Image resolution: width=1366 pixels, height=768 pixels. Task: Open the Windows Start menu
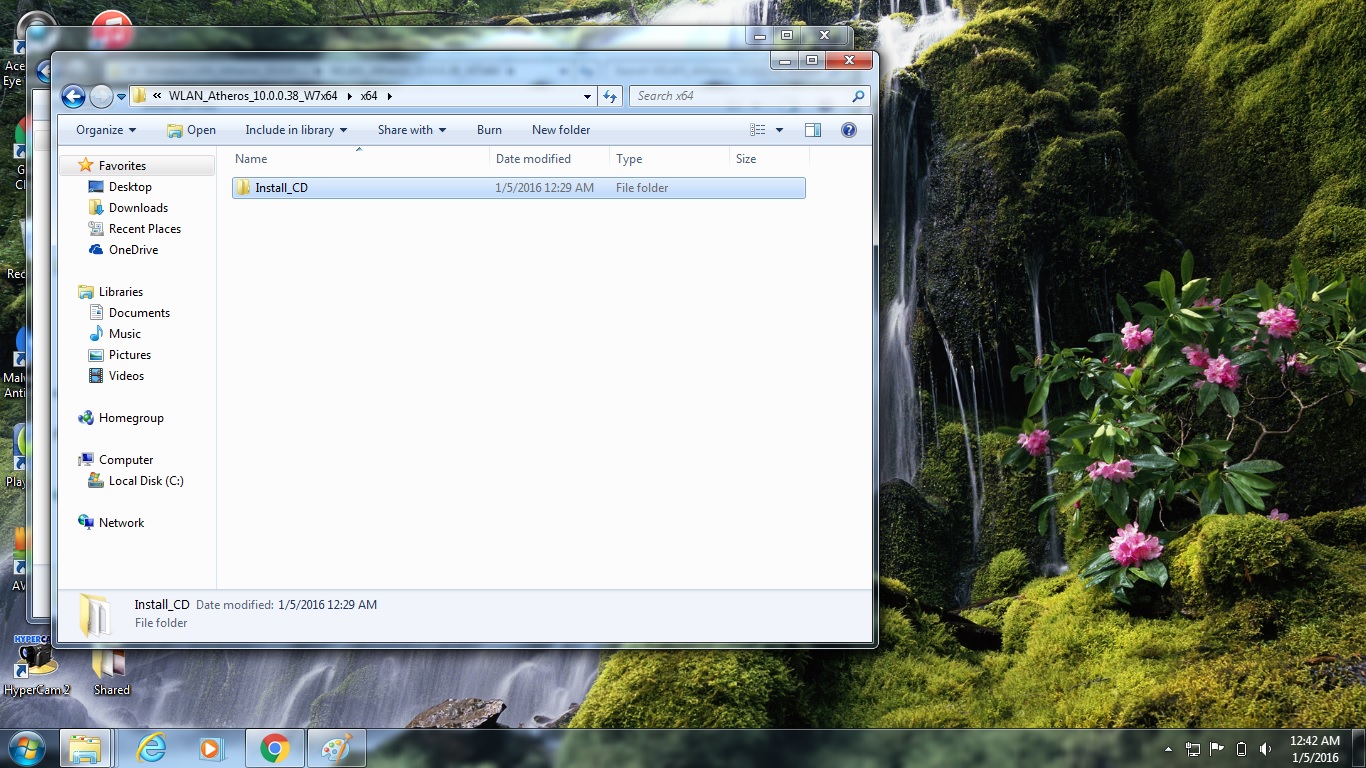click(26, 748)
